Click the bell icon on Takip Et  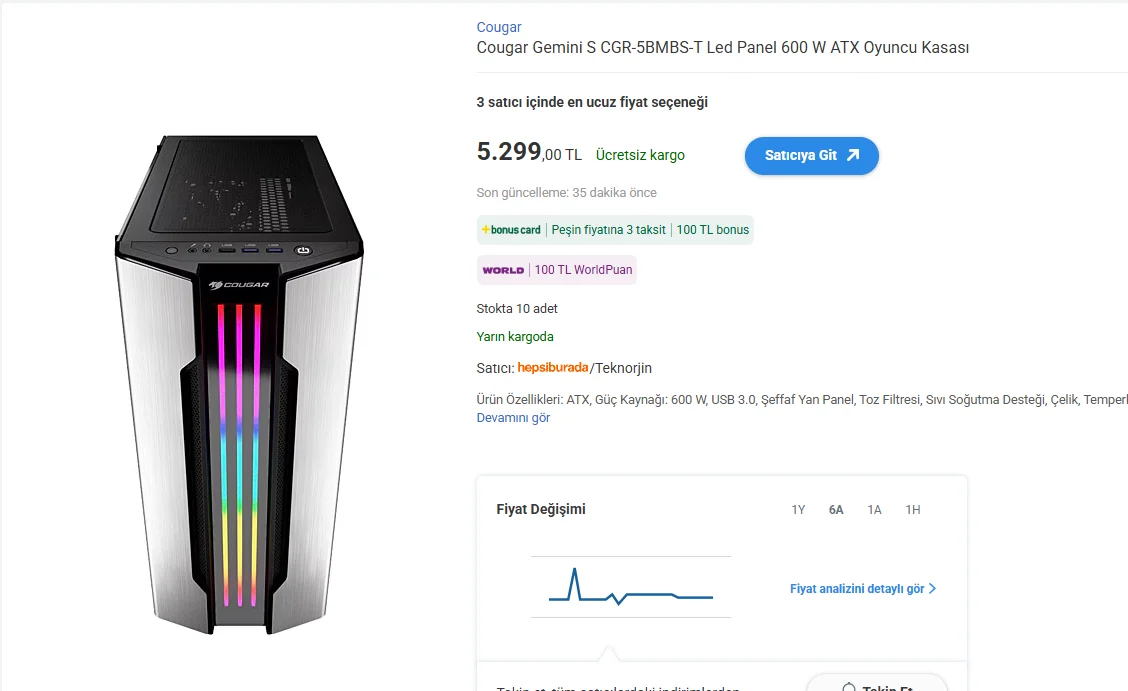pos(849,687)
